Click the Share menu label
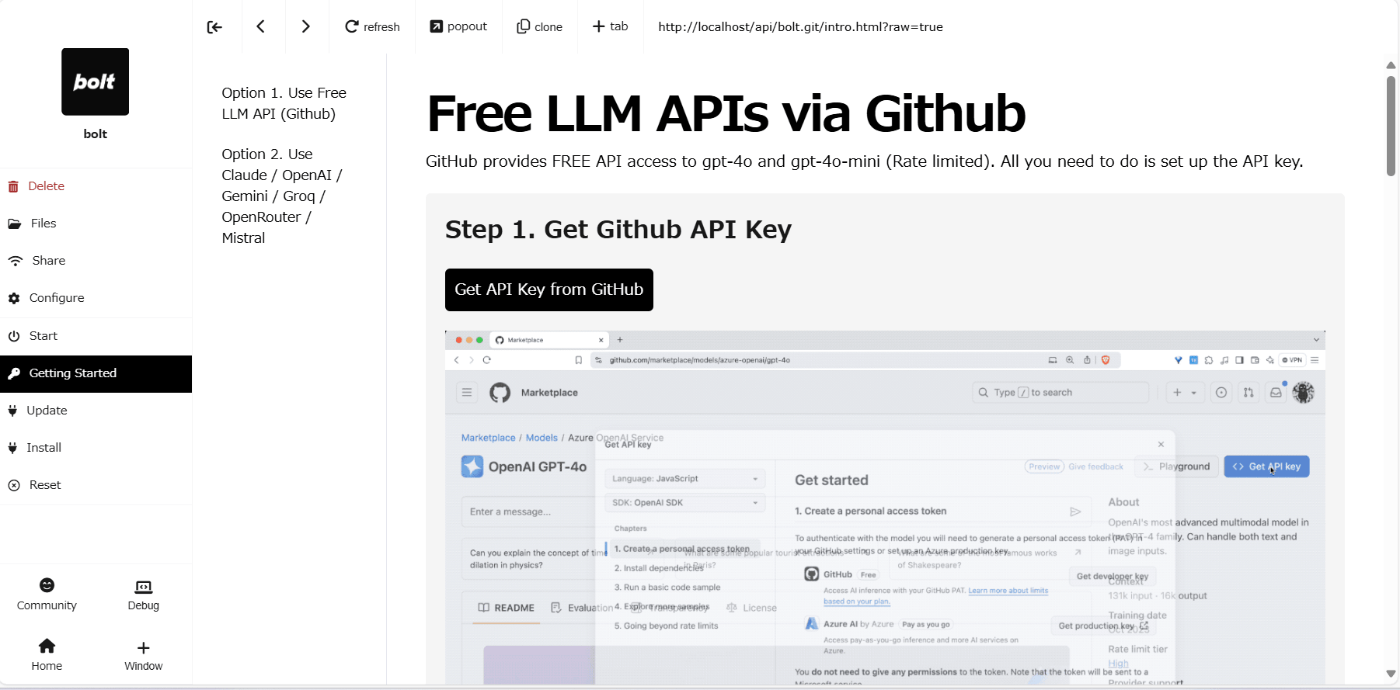This screenshot has height=690, width=1400. [x=48, y=261]
